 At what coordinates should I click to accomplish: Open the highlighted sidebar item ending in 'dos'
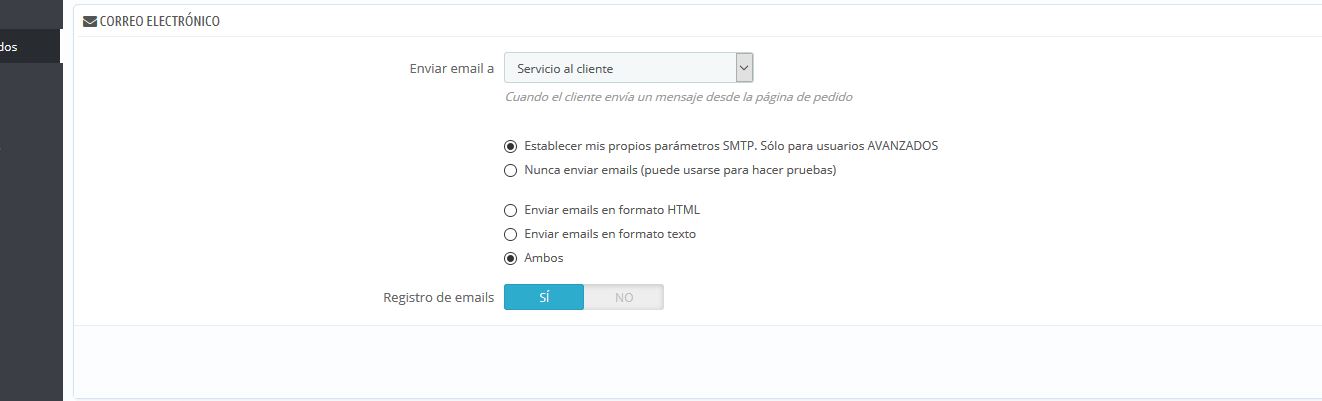pos(30,46)
